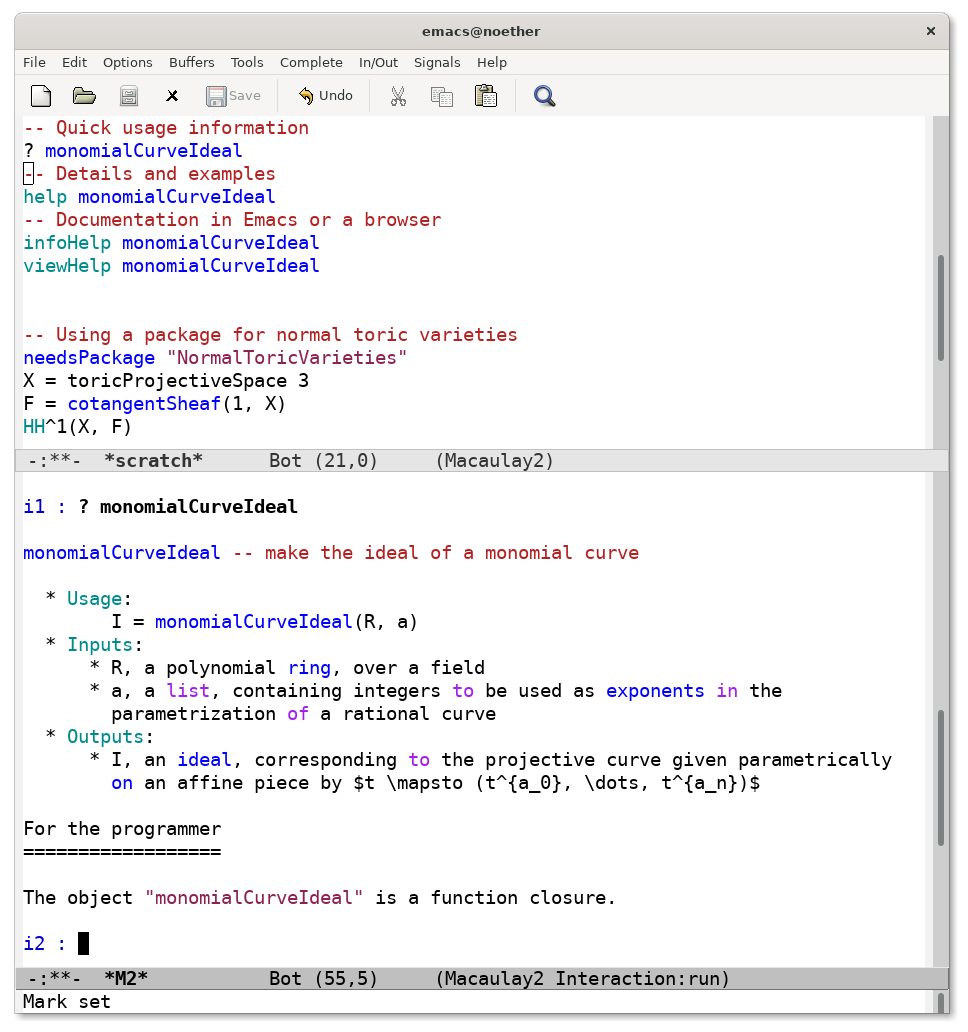Click the 'i1 :' input prompt
This screenshot has width=968, height=1032.
point(45,507)
